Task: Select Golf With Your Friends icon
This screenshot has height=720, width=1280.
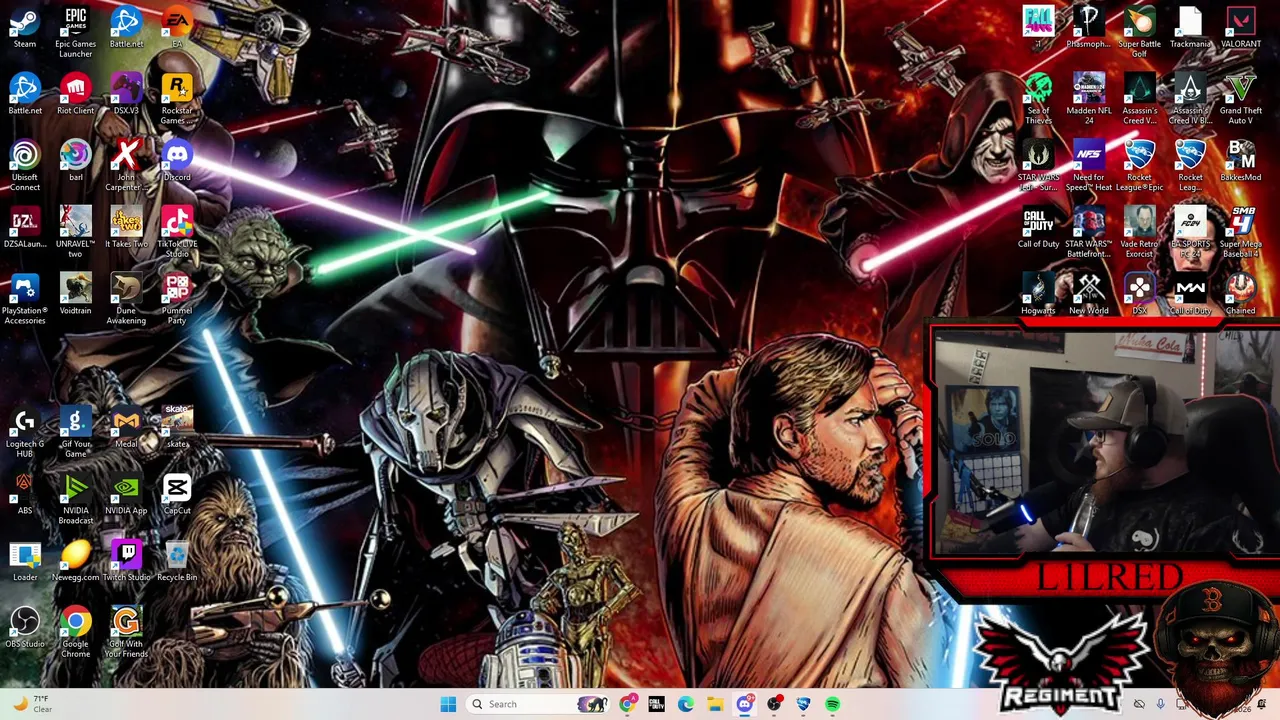Action: (x=126, y=633)
